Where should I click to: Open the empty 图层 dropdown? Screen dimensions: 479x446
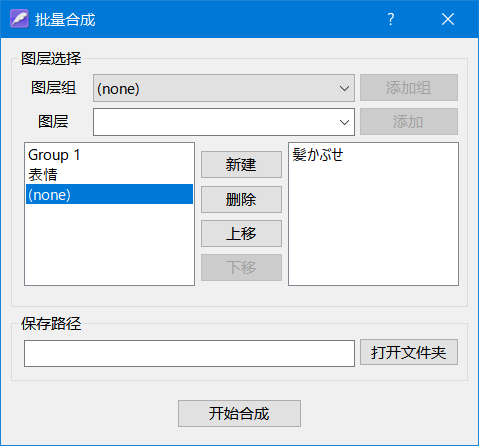(224, 122)
